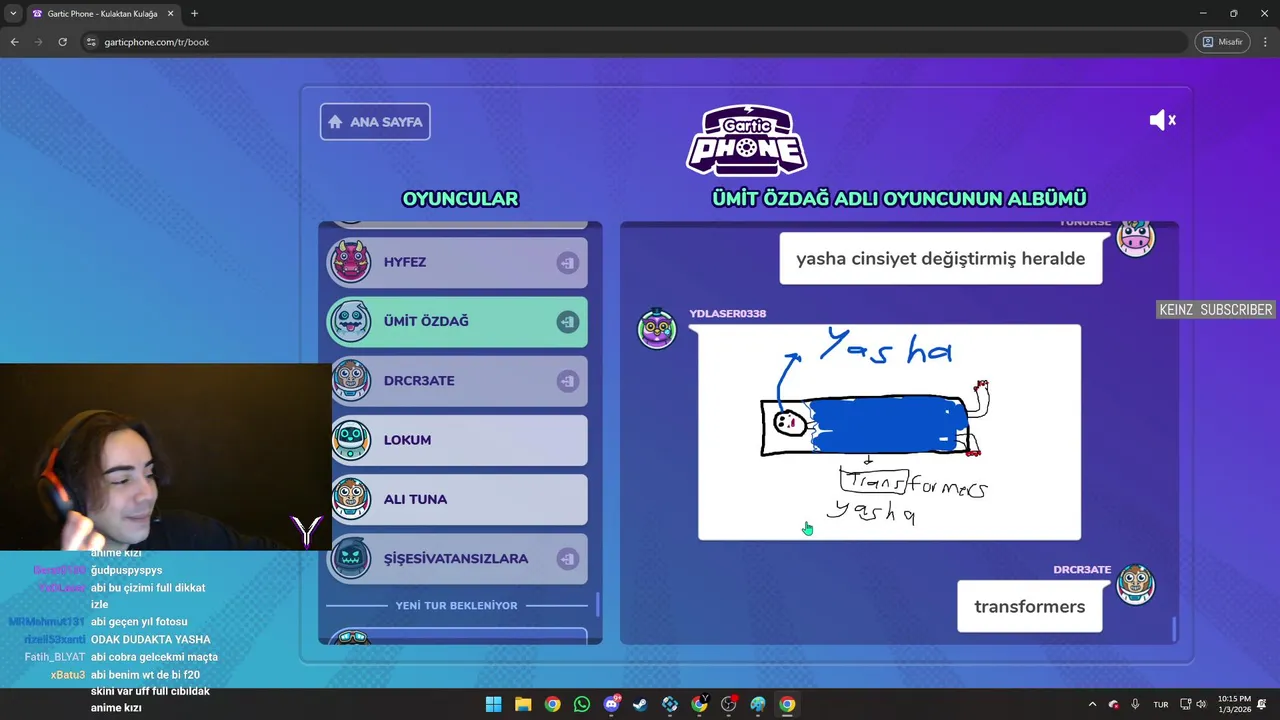Viewport: 1280px width, 720px height.
Task: Click the Yasha transformers drawing
Action: coord(889,432)
